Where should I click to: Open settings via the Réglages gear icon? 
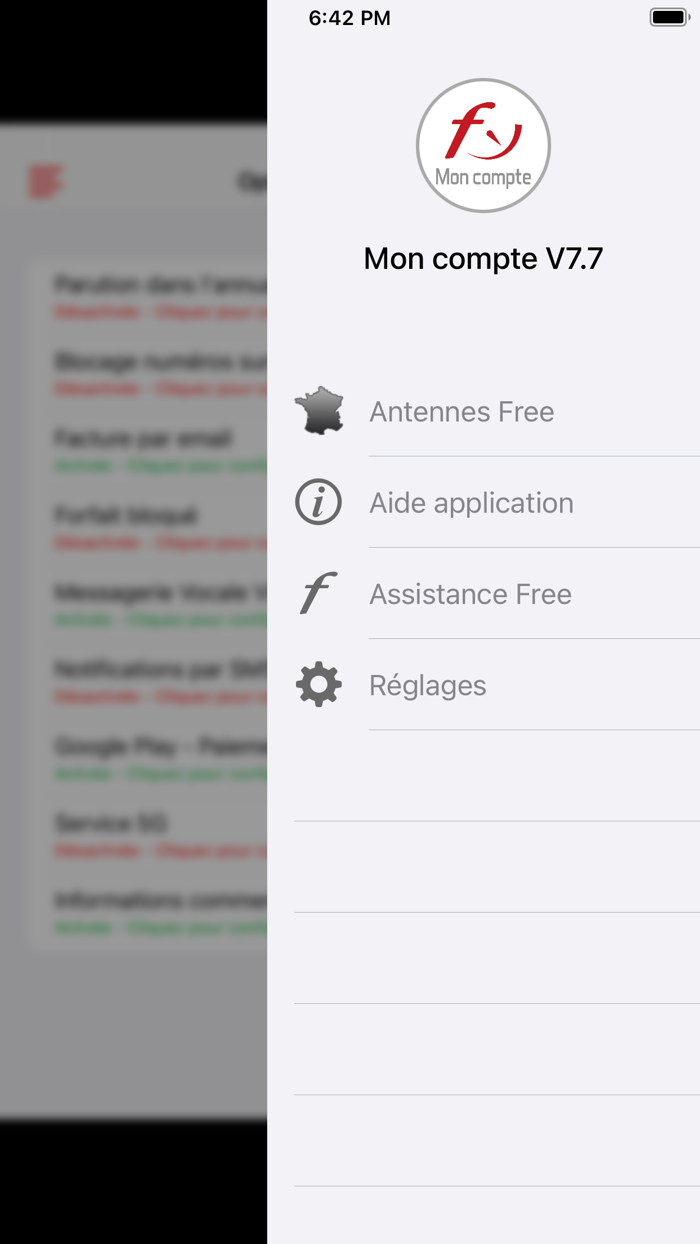click(318, 684)
